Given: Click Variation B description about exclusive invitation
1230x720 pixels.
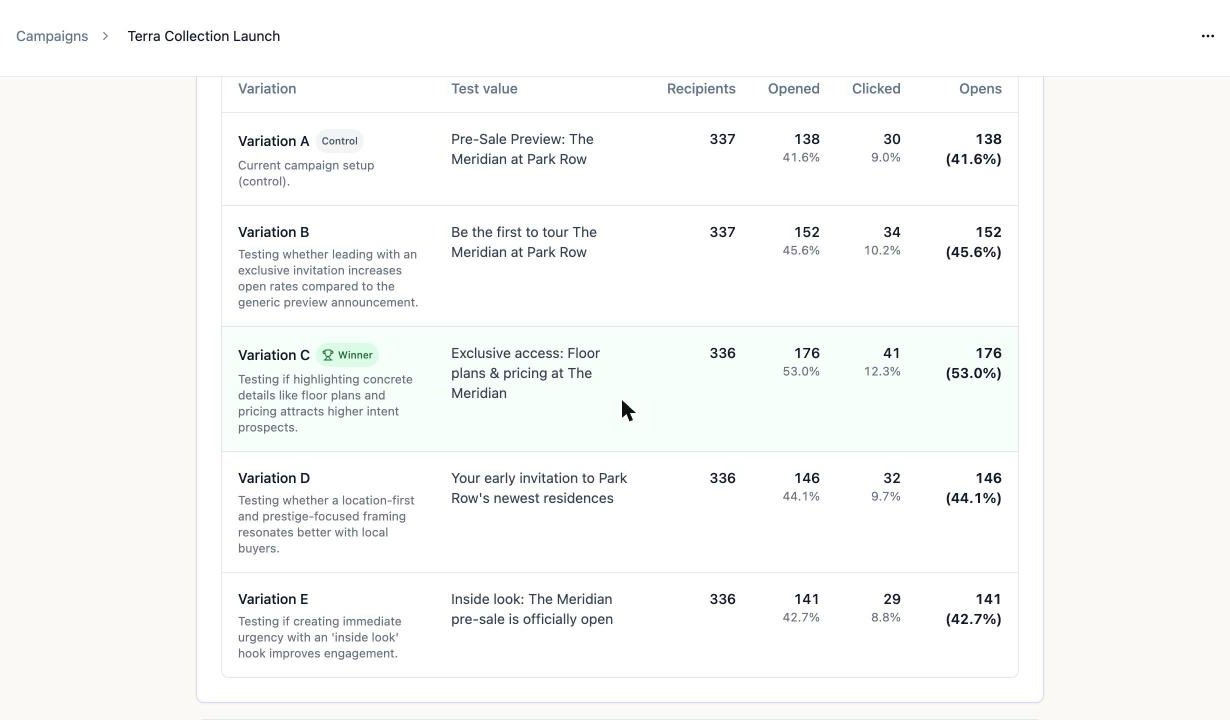Looking at the screenshot, I should point(328,278).
